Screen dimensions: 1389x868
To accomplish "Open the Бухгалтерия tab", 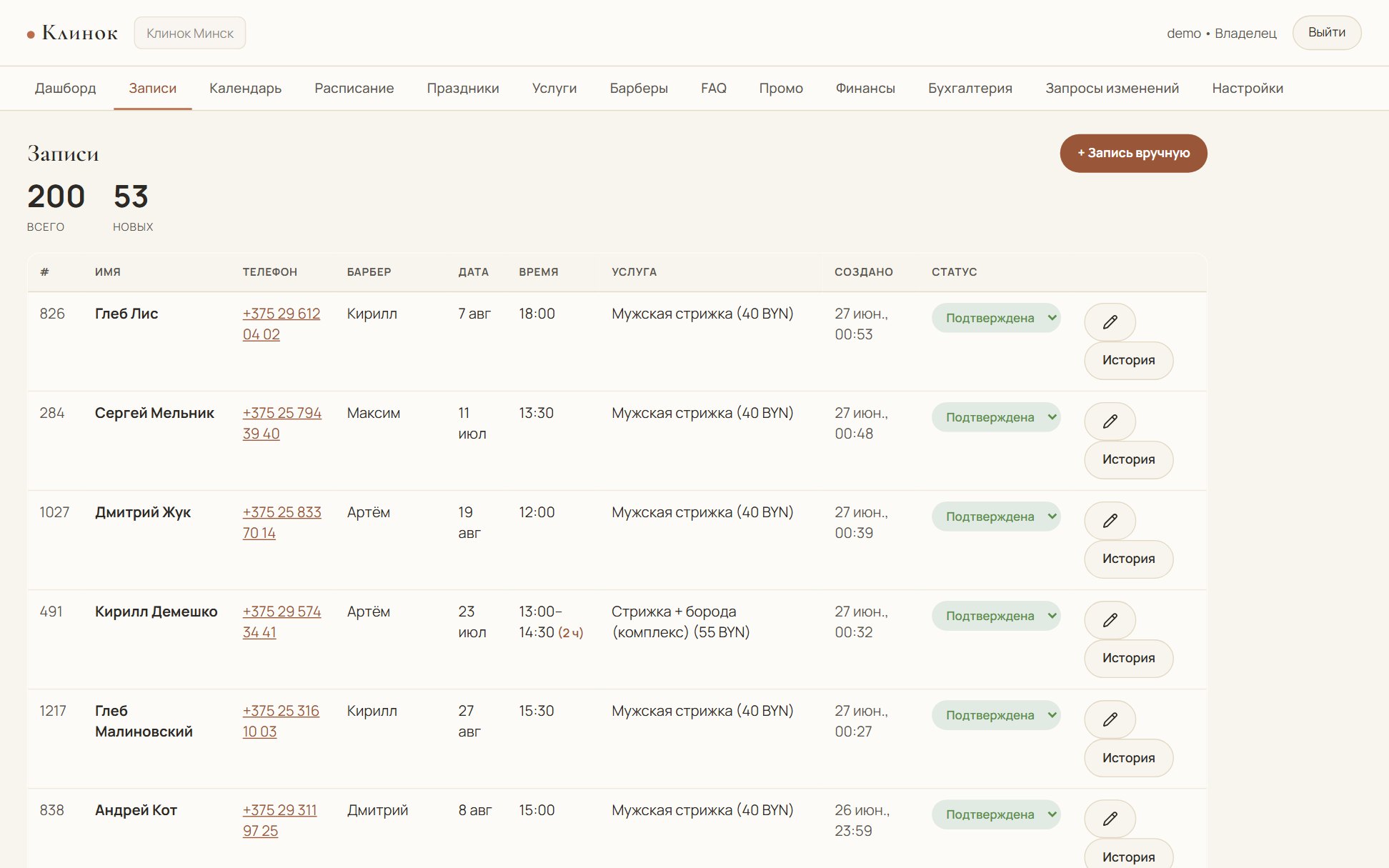I will tap(970, 88).
